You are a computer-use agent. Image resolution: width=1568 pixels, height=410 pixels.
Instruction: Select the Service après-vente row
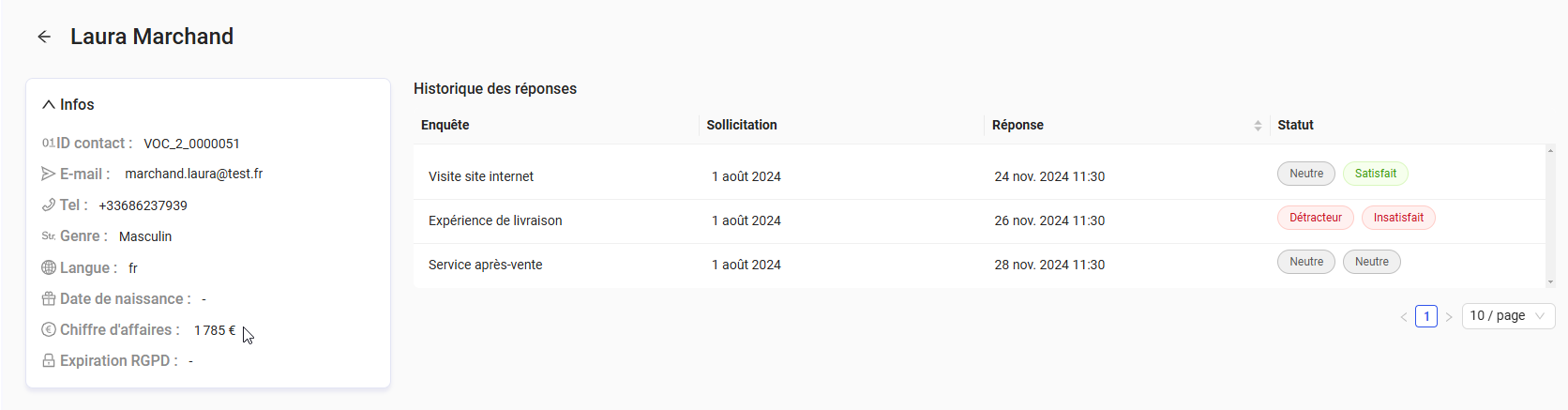tap(485, 265)
